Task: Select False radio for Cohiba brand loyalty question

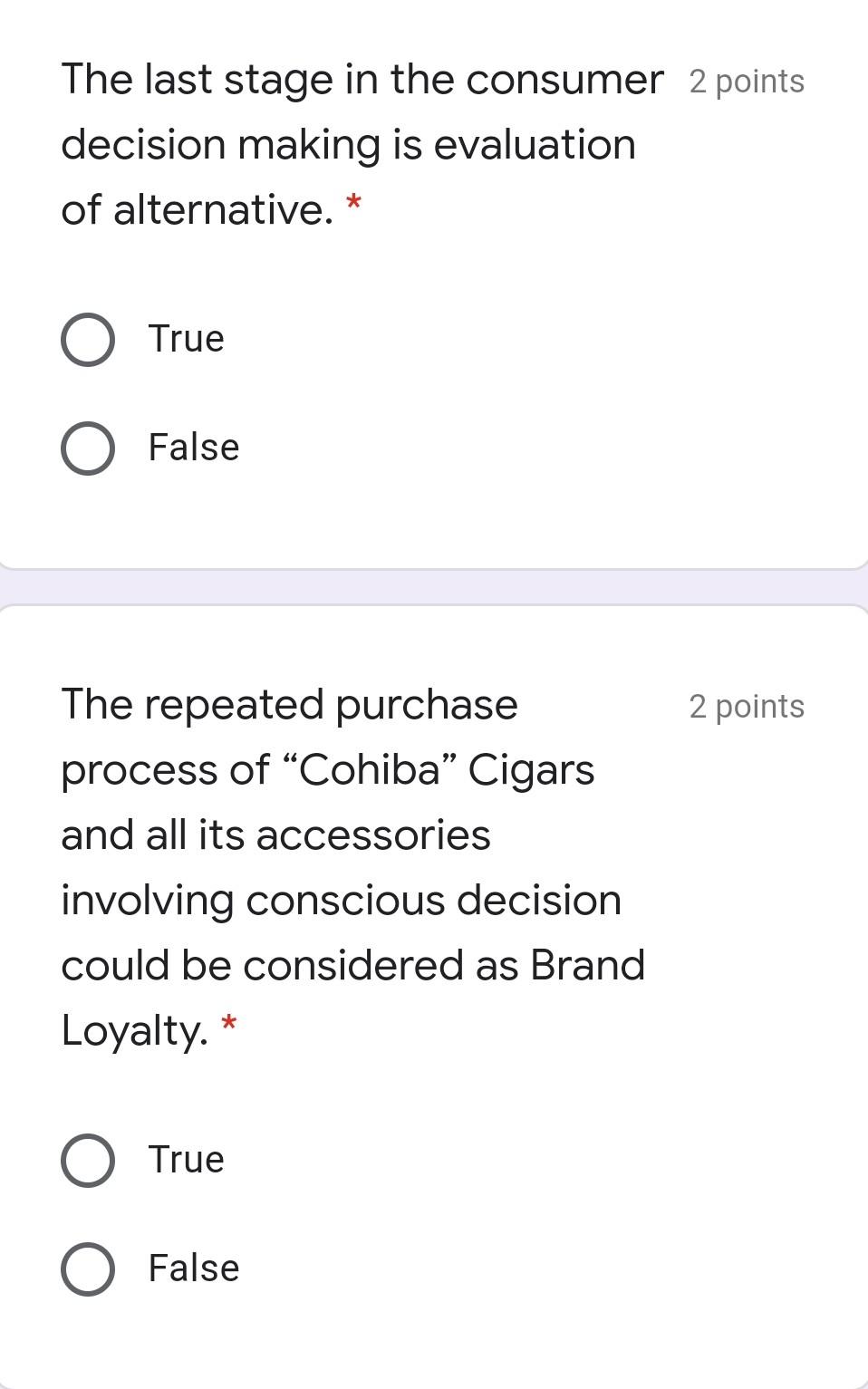Action: point(88,1268)
